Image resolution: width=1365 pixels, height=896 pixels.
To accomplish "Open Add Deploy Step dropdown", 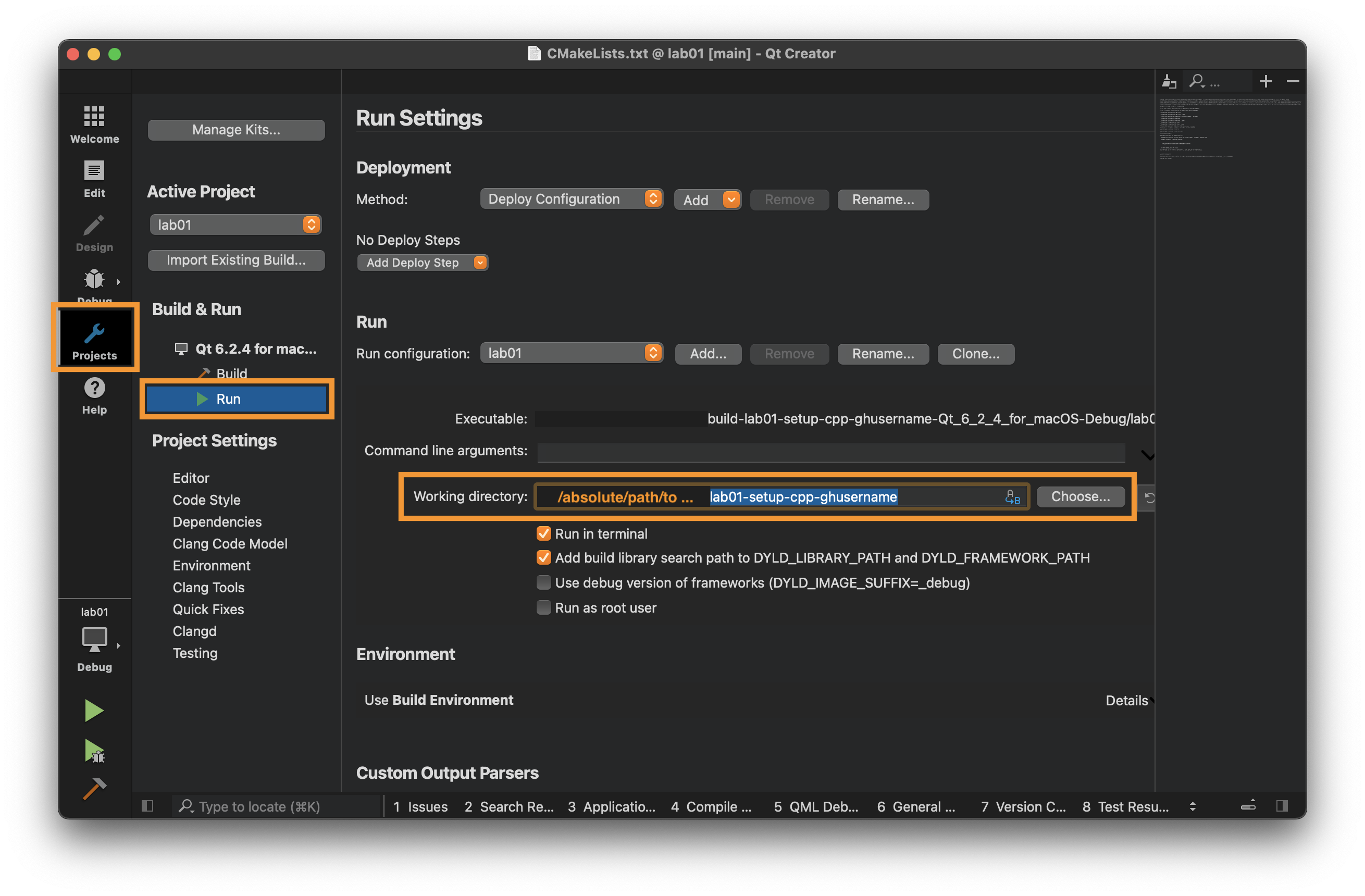I will pos(423,262).
